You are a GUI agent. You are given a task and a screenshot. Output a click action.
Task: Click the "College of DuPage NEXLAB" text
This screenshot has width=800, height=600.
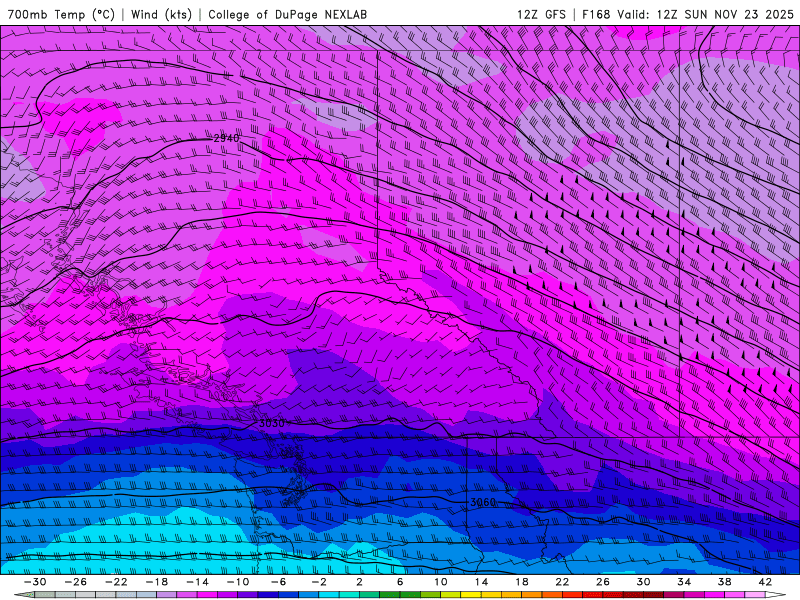pos(287,14)
